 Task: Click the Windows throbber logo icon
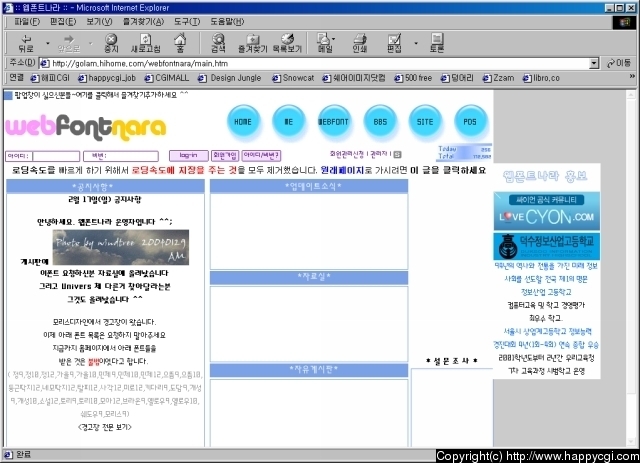(x=624, y=22)
